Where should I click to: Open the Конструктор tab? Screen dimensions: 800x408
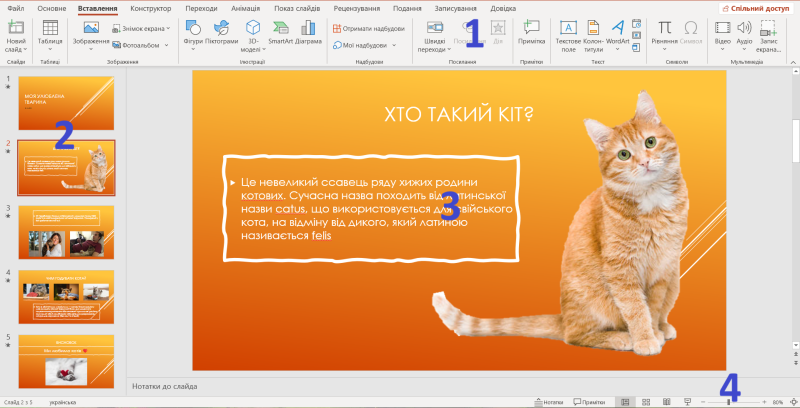[x=151, y=9]
